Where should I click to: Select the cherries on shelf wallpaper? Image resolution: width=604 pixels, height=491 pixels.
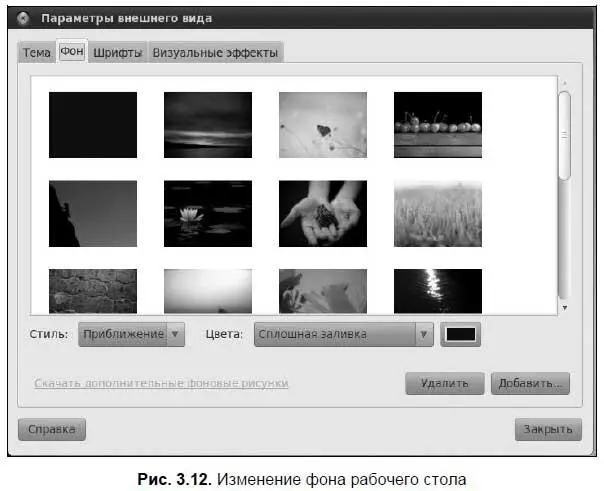[438, 125]
